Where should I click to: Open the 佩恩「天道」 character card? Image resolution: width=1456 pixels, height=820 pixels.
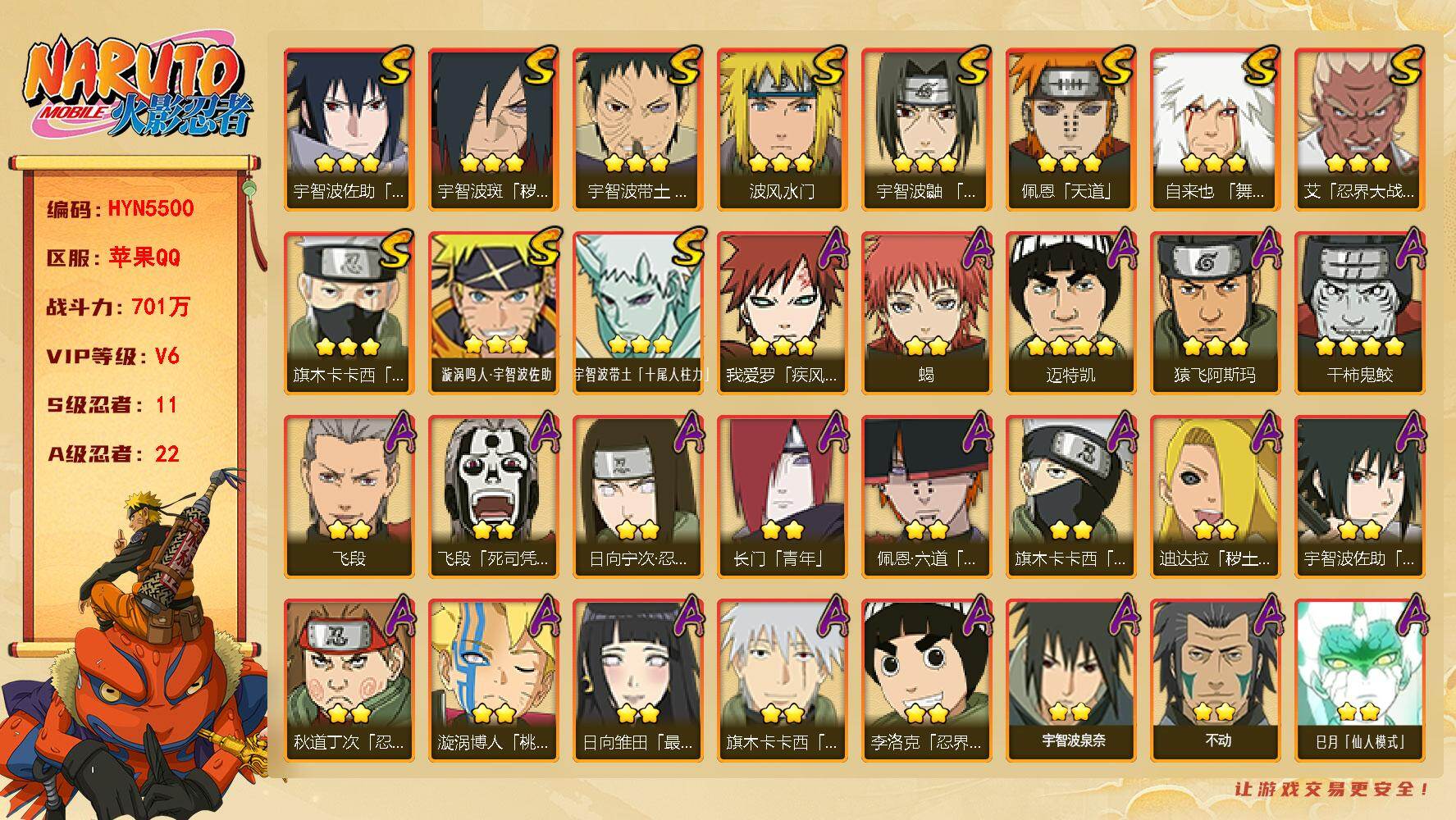click(1070, 129)
